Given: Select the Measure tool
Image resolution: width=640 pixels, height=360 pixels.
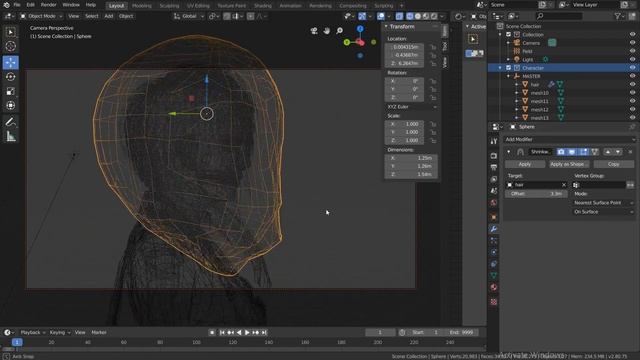Looking at the screenshot, I should point(11,136).
